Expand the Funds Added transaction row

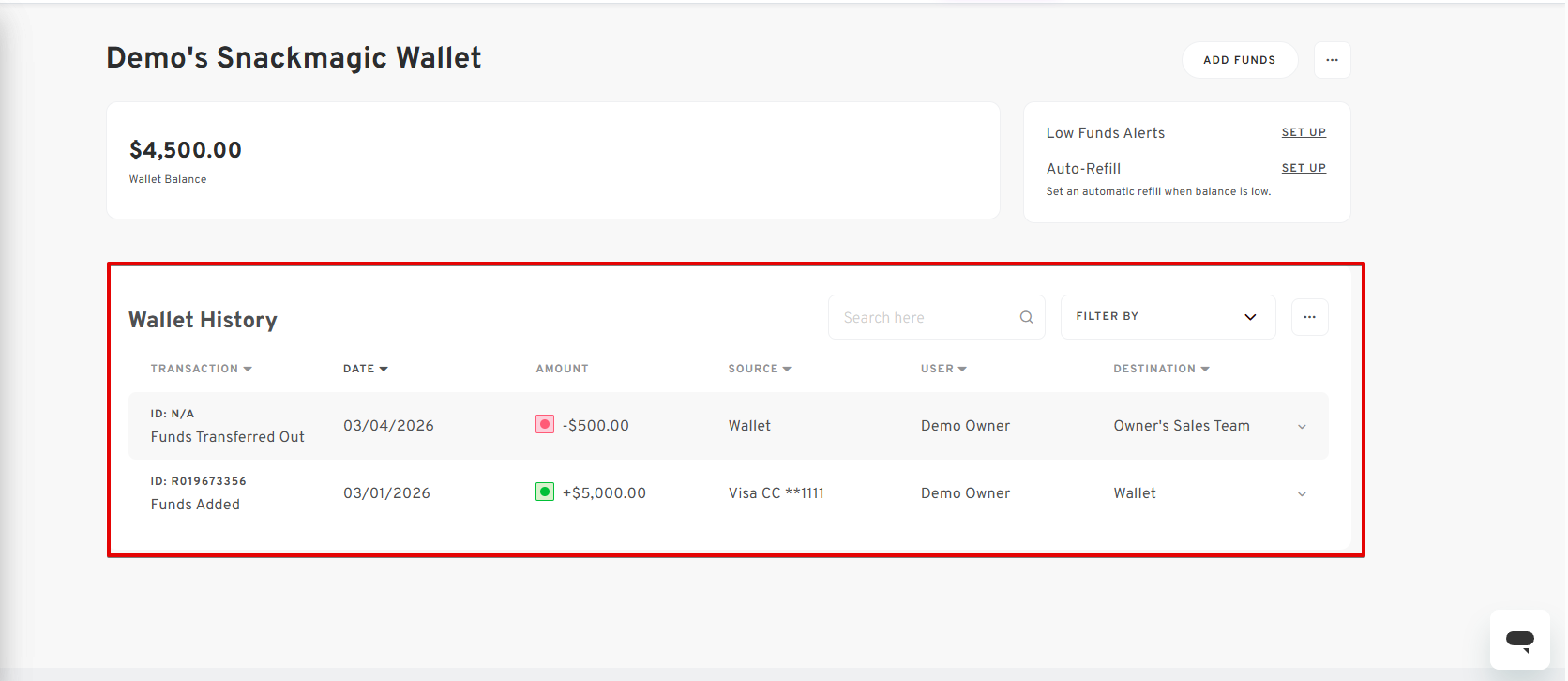click(x=1302, y=494)
